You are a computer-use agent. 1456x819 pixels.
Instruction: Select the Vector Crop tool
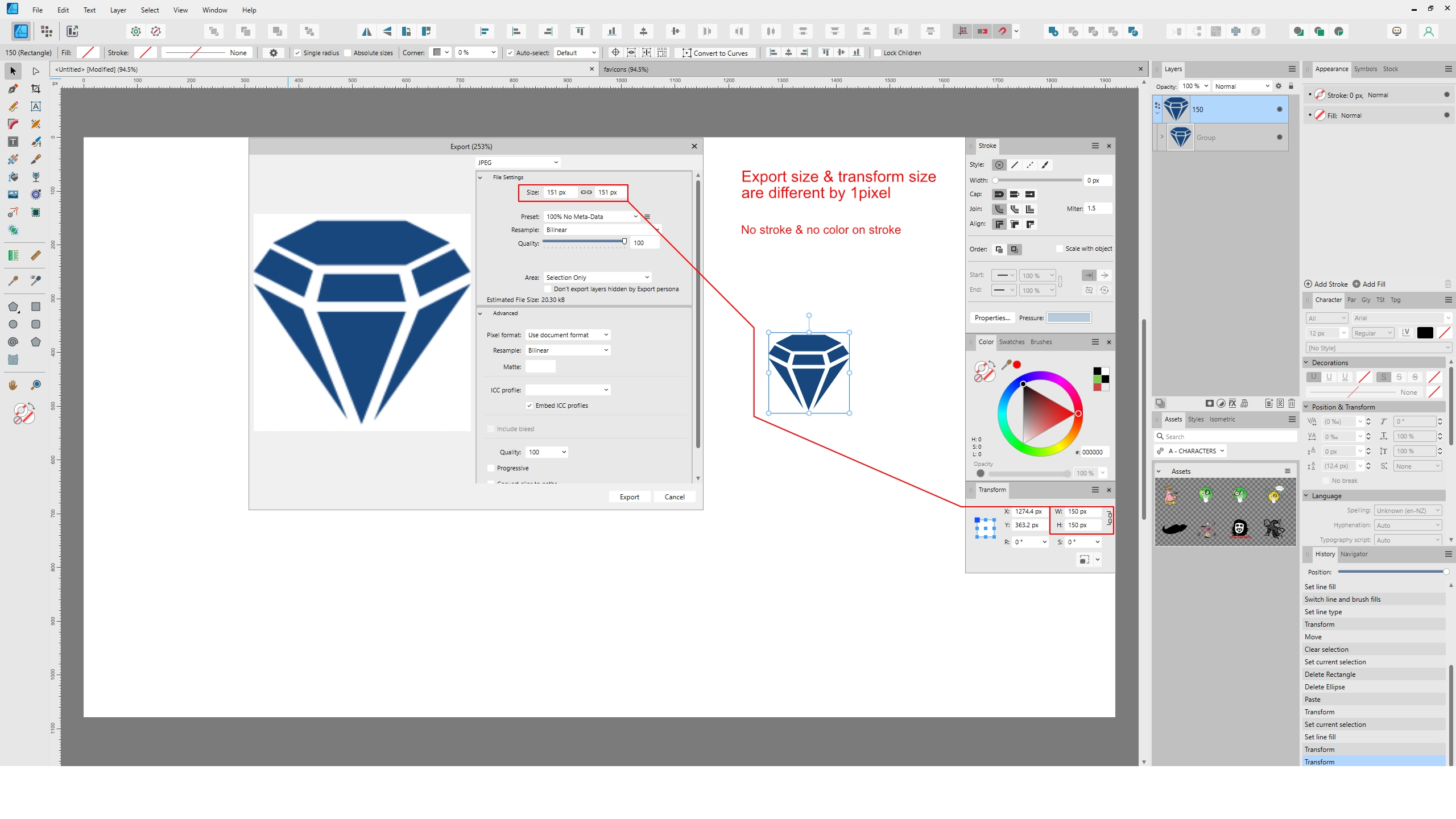coord(36,89)
